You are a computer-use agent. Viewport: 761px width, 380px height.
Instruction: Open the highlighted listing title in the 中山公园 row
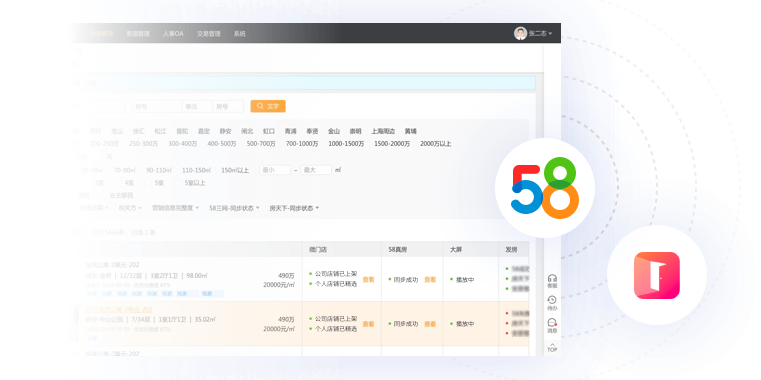pyautogui.click(x=119, y=310)
